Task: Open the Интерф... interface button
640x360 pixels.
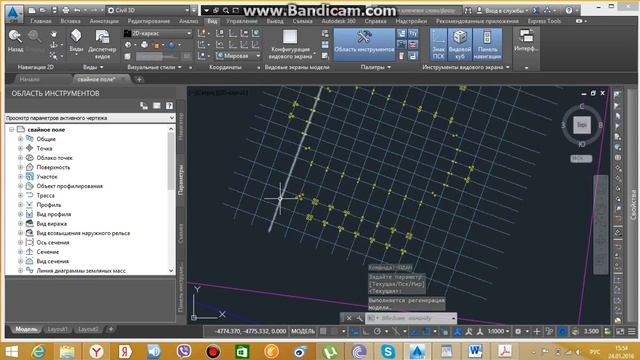Action: [526, 41]
